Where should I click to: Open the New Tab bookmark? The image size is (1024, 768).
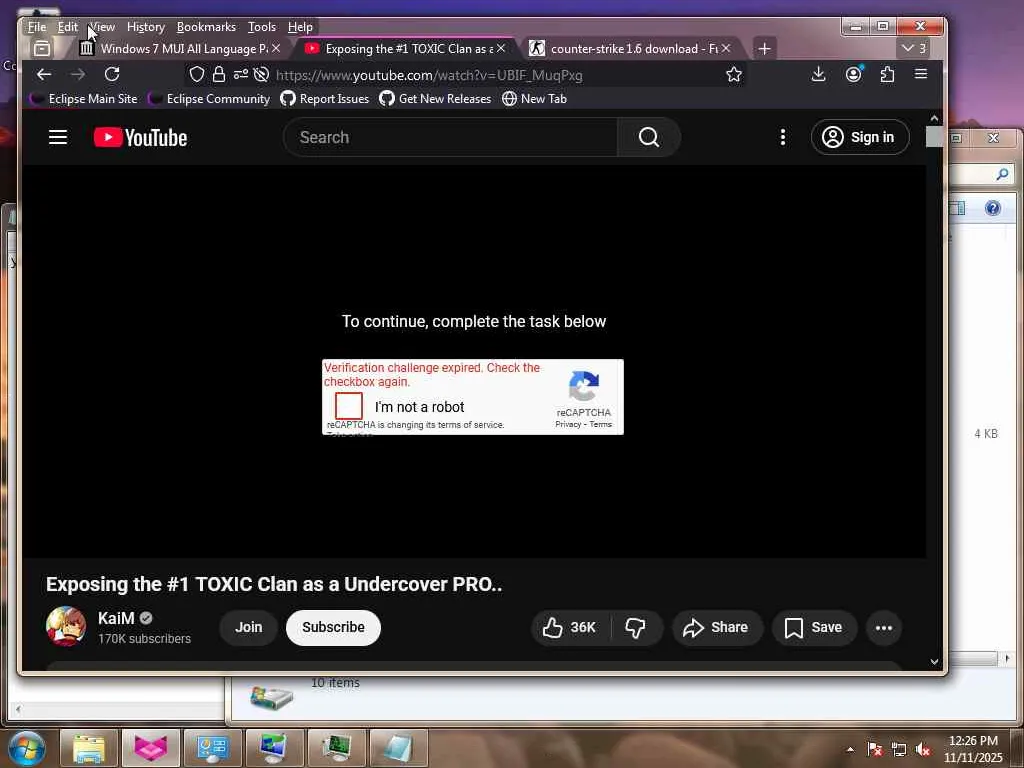[534, 99]
